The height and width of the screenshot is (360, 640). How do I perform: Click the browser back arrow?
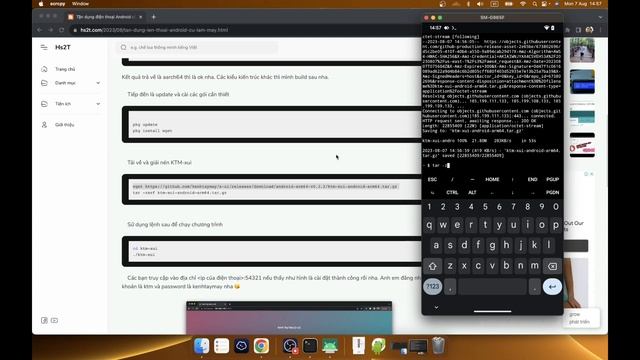click(x=40, y=30)
